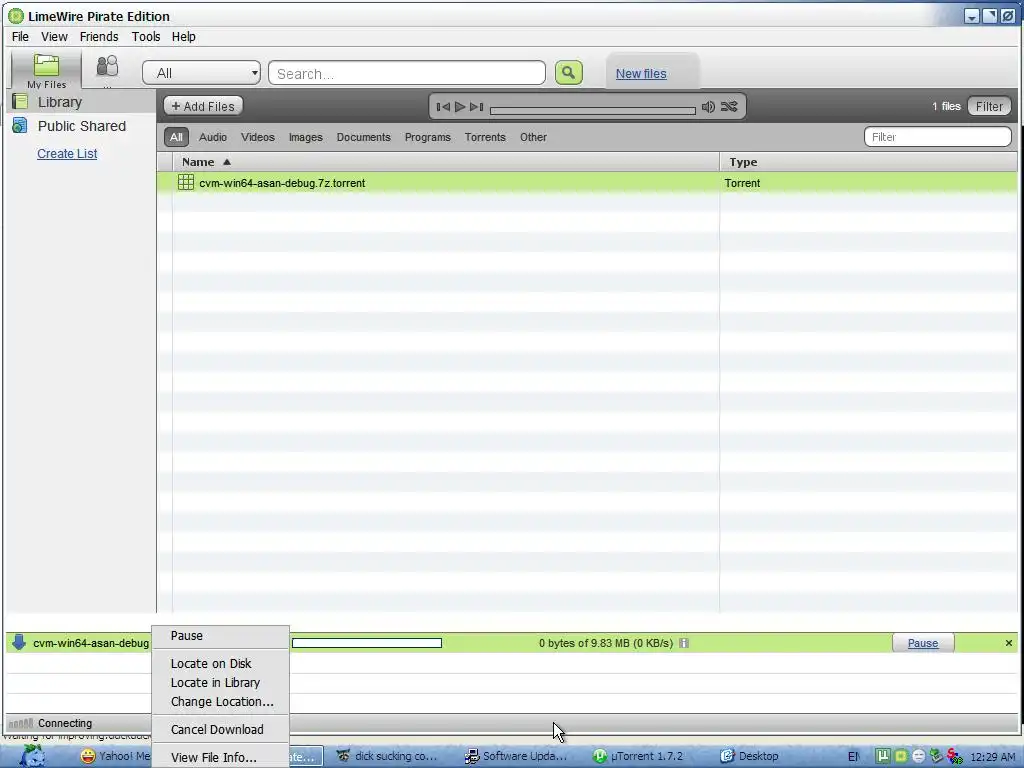Toggle the shuffle icon in player
Viewport: 1024px width, 768px height.
[x=729, y=106]
